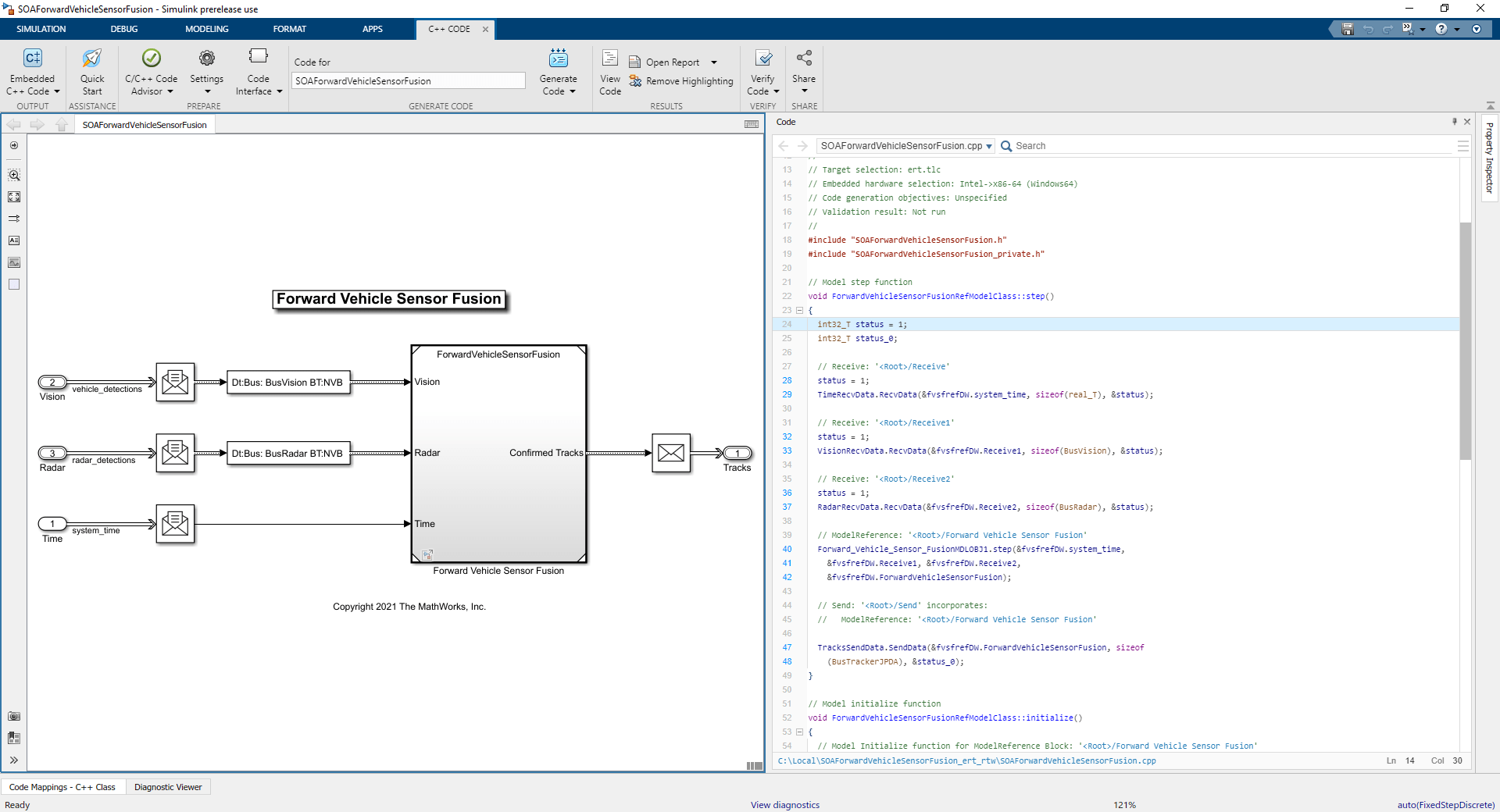The height and width of the screenshot is (812, 1500).
Task: Collapse the code fold at line 53
Action: (799, 732)
